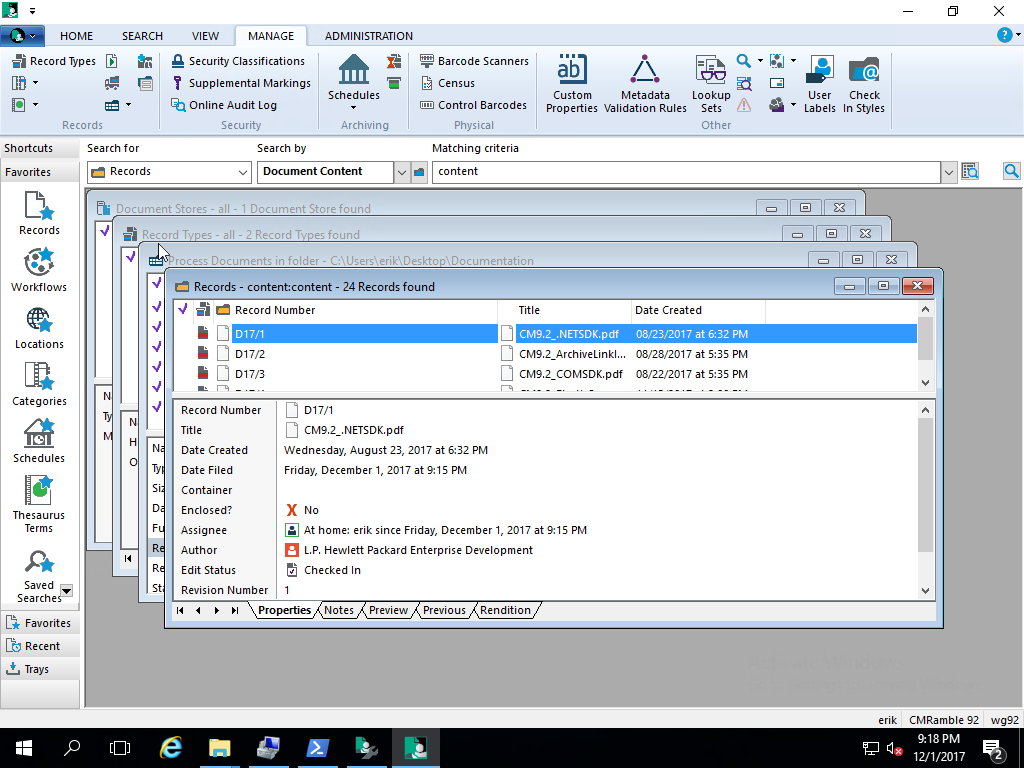1024x768 pixels.
Task: Open Workflows shortcut
Action: (39, 270)
